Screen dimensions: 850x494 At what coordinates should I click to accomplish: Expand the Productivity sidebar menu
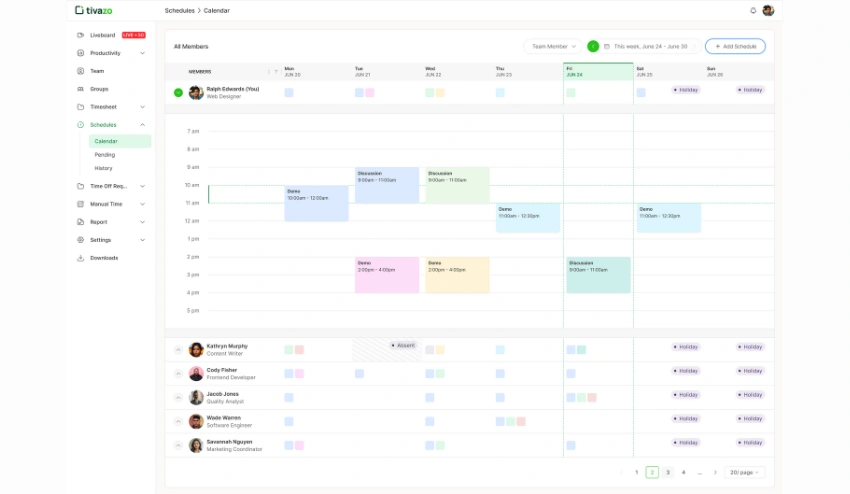(x=142, y=53)
